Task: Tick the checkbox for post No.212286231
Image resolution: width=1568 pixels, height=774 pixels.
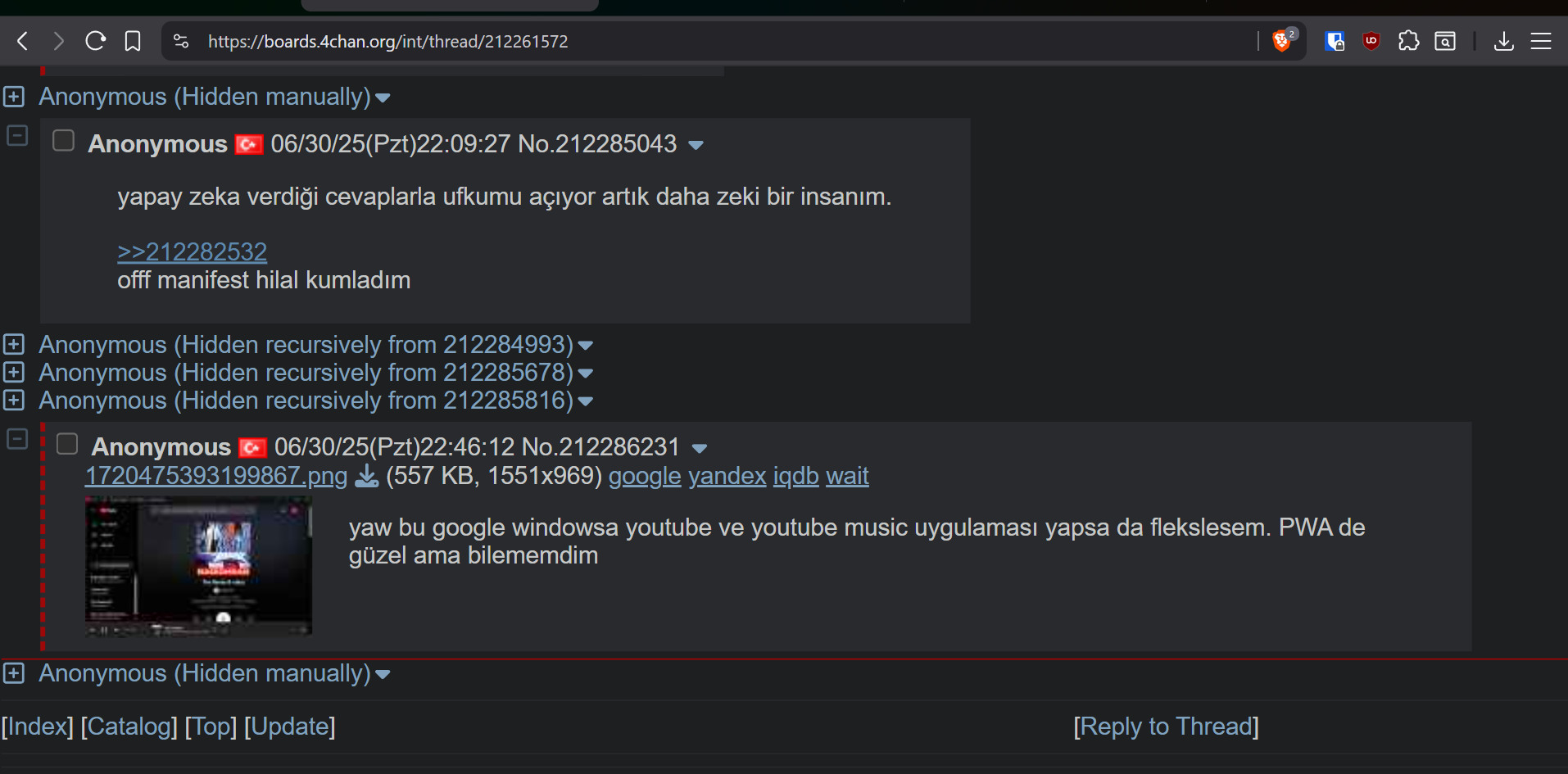Action: coord(66,444)
